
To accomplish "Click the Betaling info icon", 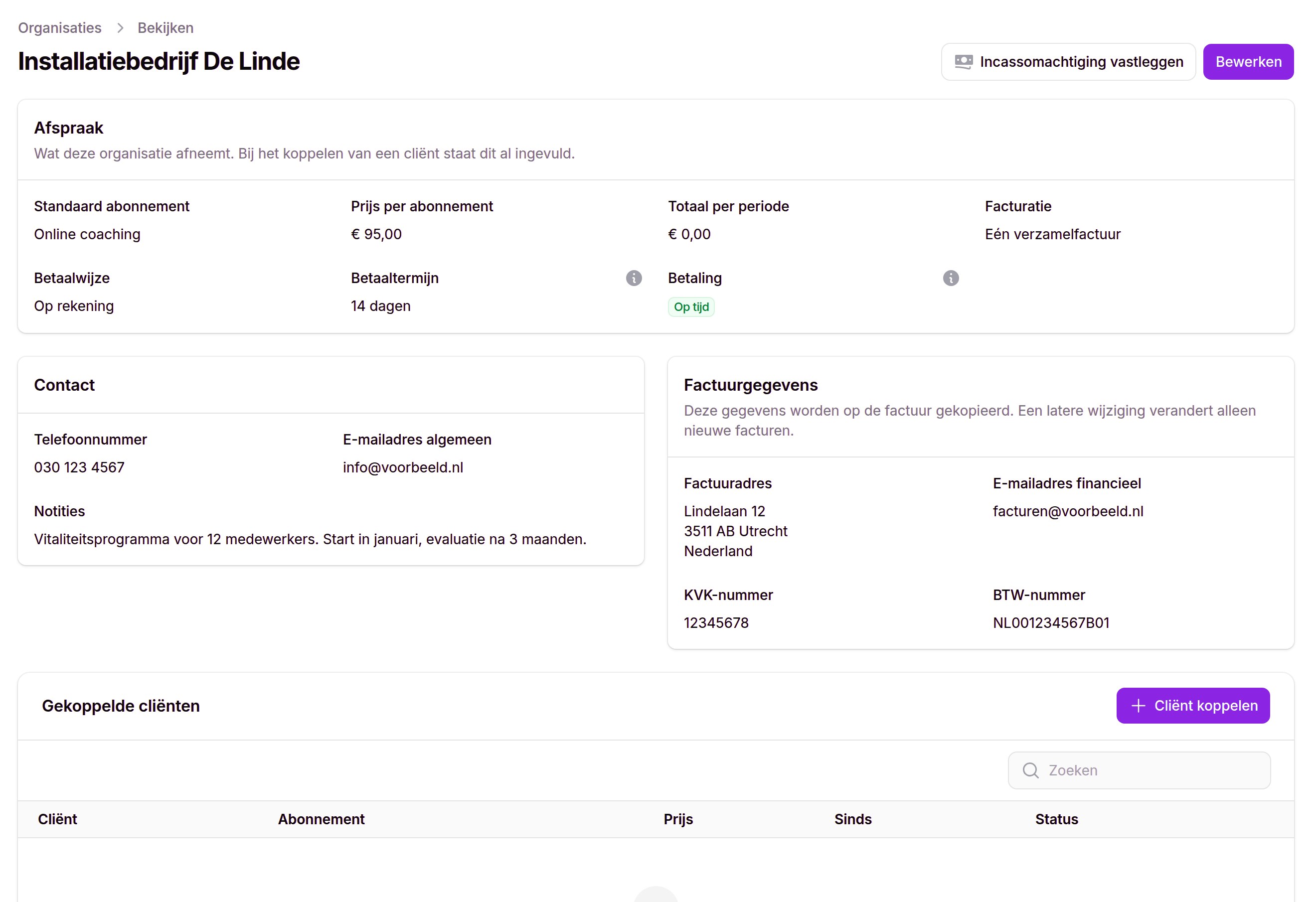I will tap(951, 278).
